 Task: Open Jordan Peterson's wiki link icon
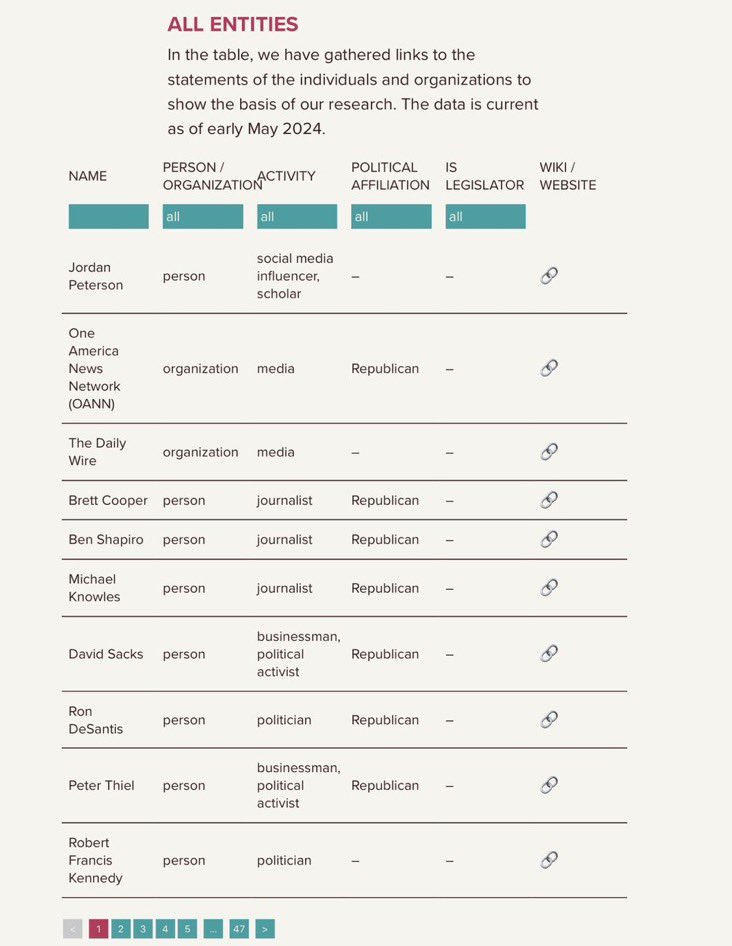click(549, 276)
